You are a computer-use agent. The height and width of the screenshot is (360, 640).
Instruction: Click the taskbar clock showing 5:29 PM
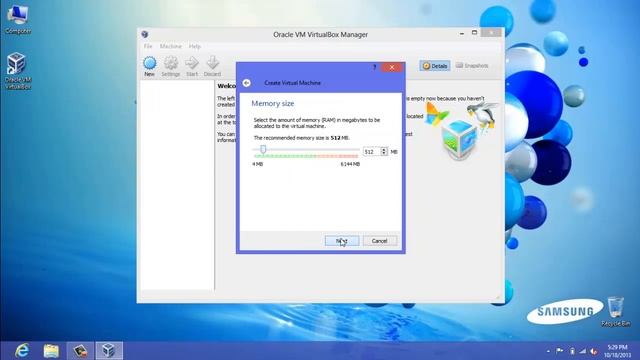(617, 351)
